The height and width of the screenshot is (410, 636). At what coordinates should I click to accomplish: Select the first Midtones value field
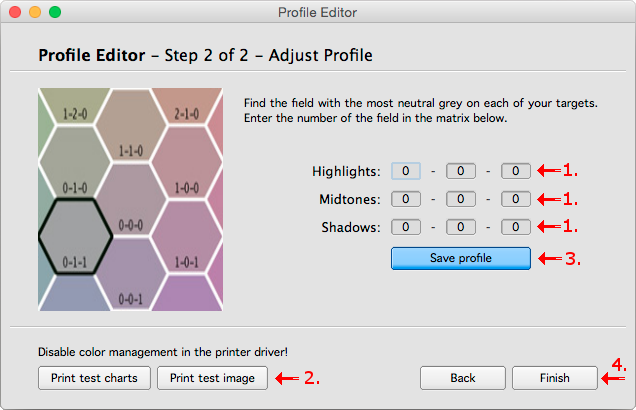coord(405,199)
